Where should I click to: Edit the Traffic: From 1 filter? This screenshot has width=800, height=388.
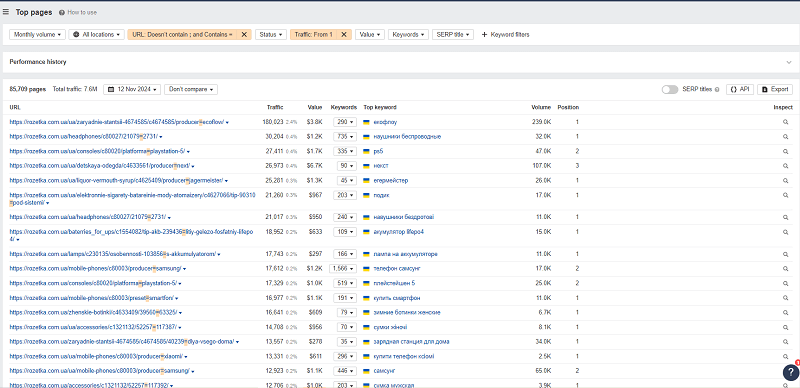pyautogui.click(x=313, y=35)
